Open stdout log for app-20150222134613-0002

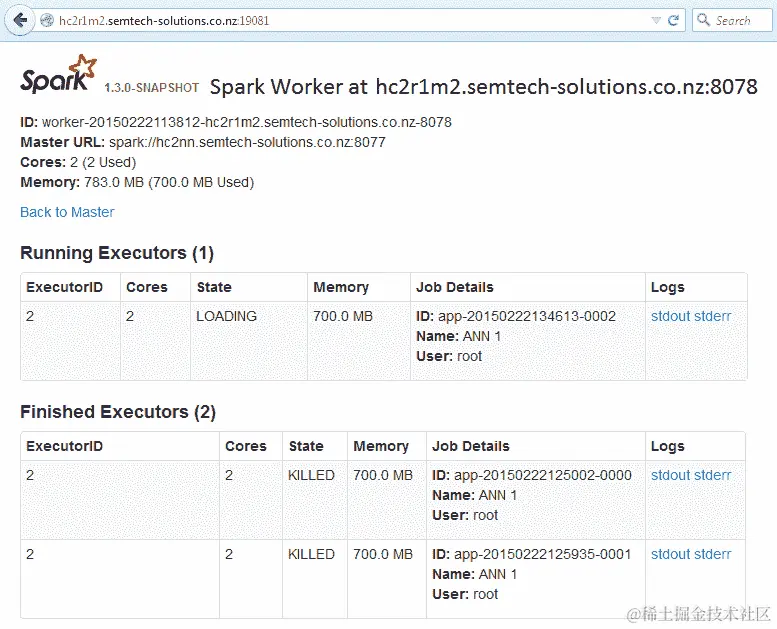pos(669,316)
